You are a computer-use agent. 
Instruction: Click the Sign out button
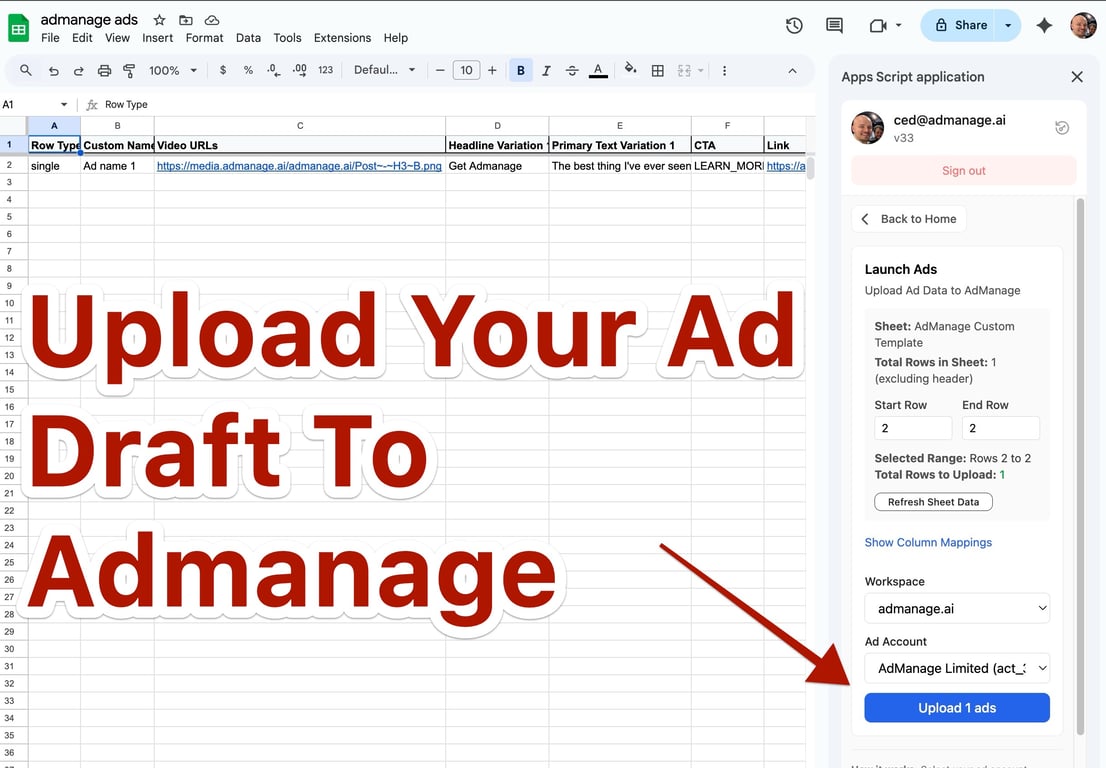[964, 171]
